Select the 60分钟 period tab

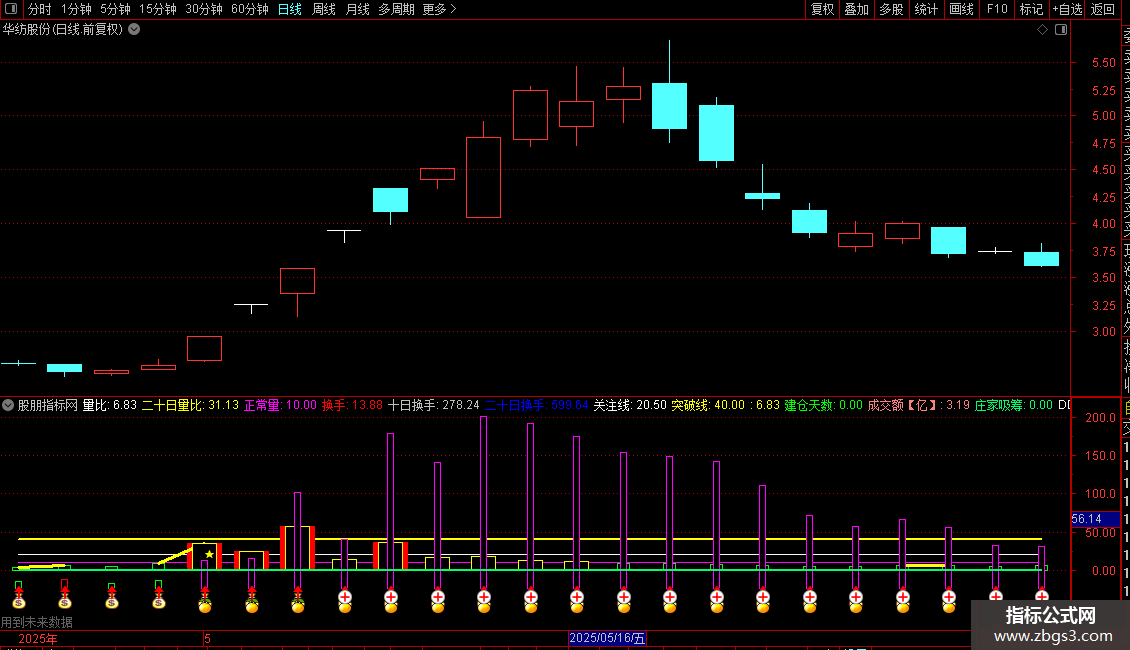click(250, 9)
